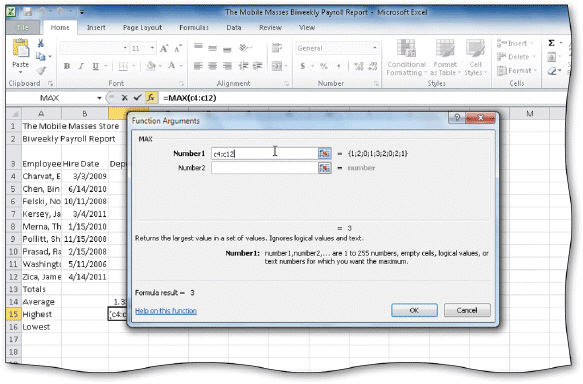Image resolution: width=583 pixels, height=384 pixels.
Task: Click Cancel in Function Arguments dialog
Action: [467, 310]
